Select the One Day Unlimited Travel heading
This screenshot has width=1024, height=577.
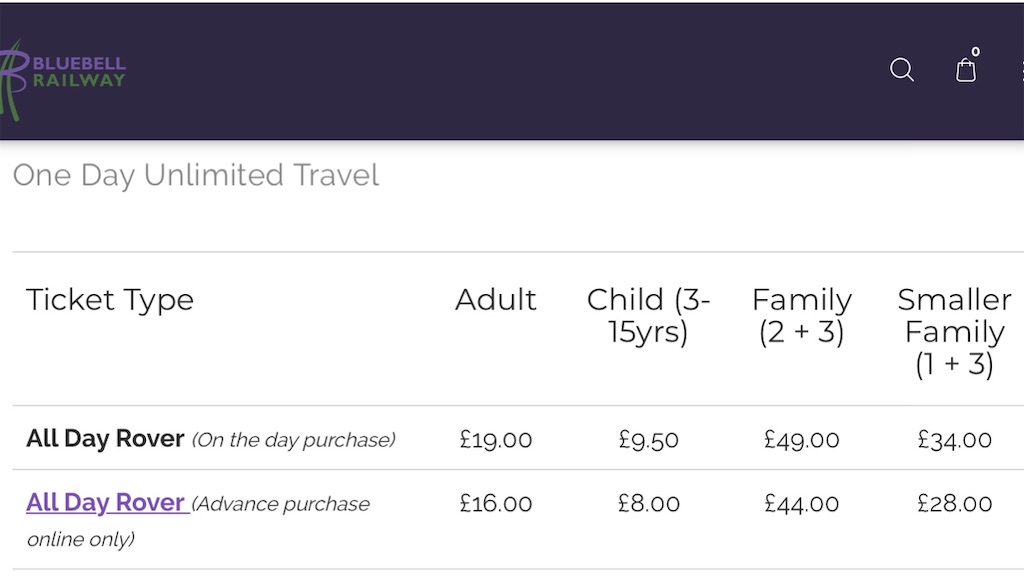point(196,175)
